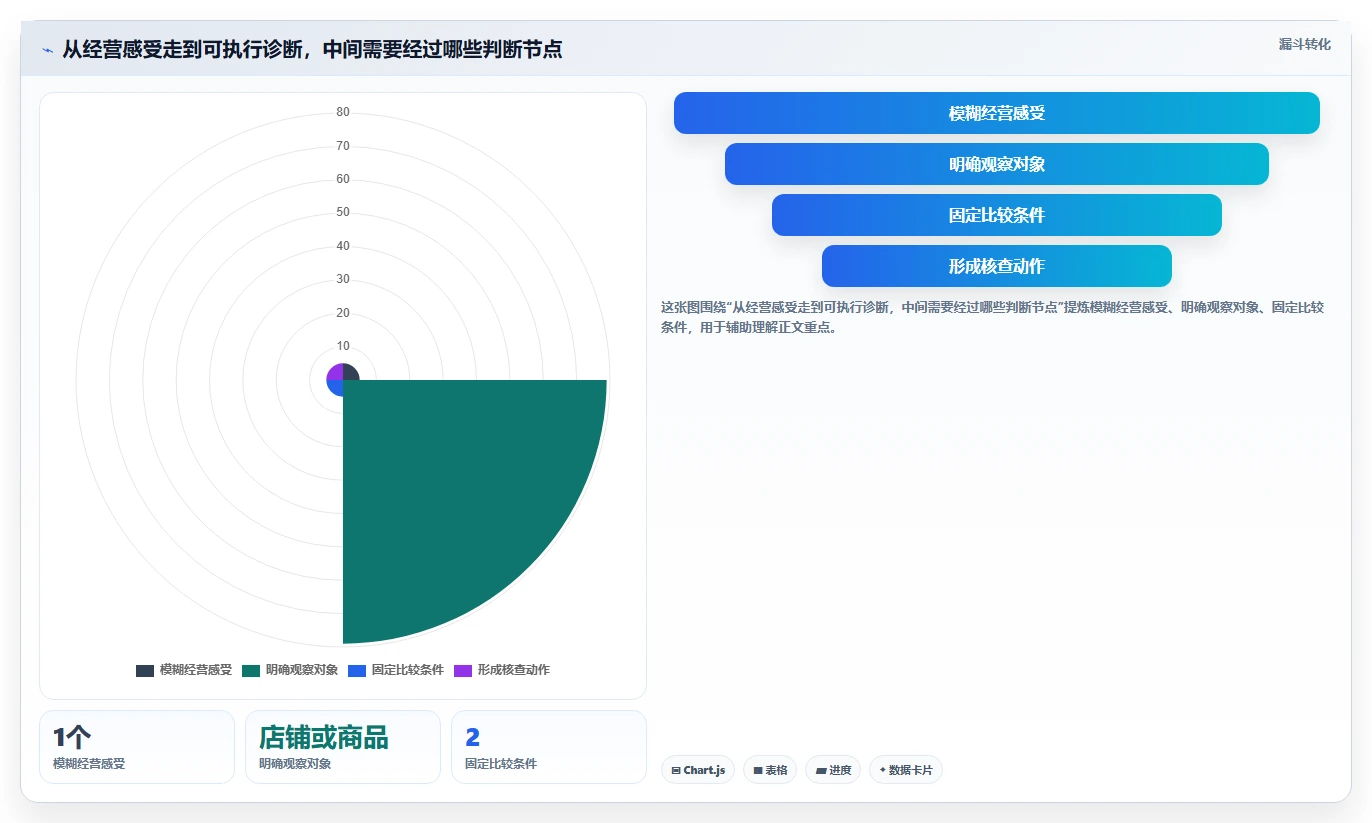Click the chart description paragraph
The width and height of the screenshot is (1372, 823).
point(994,317)
